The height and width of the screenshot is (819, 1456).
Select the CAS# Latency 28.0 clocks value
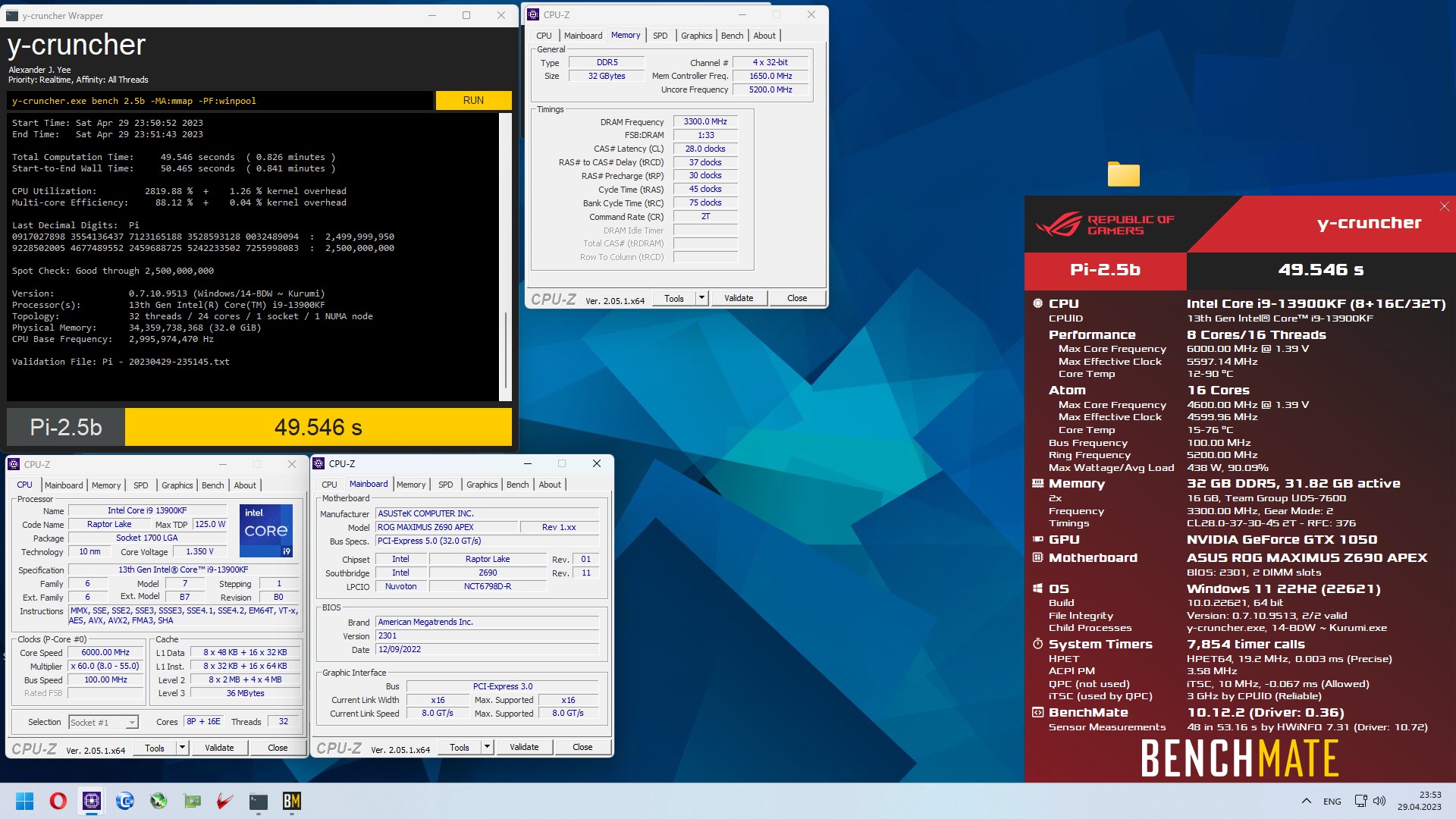coord(705,149)
